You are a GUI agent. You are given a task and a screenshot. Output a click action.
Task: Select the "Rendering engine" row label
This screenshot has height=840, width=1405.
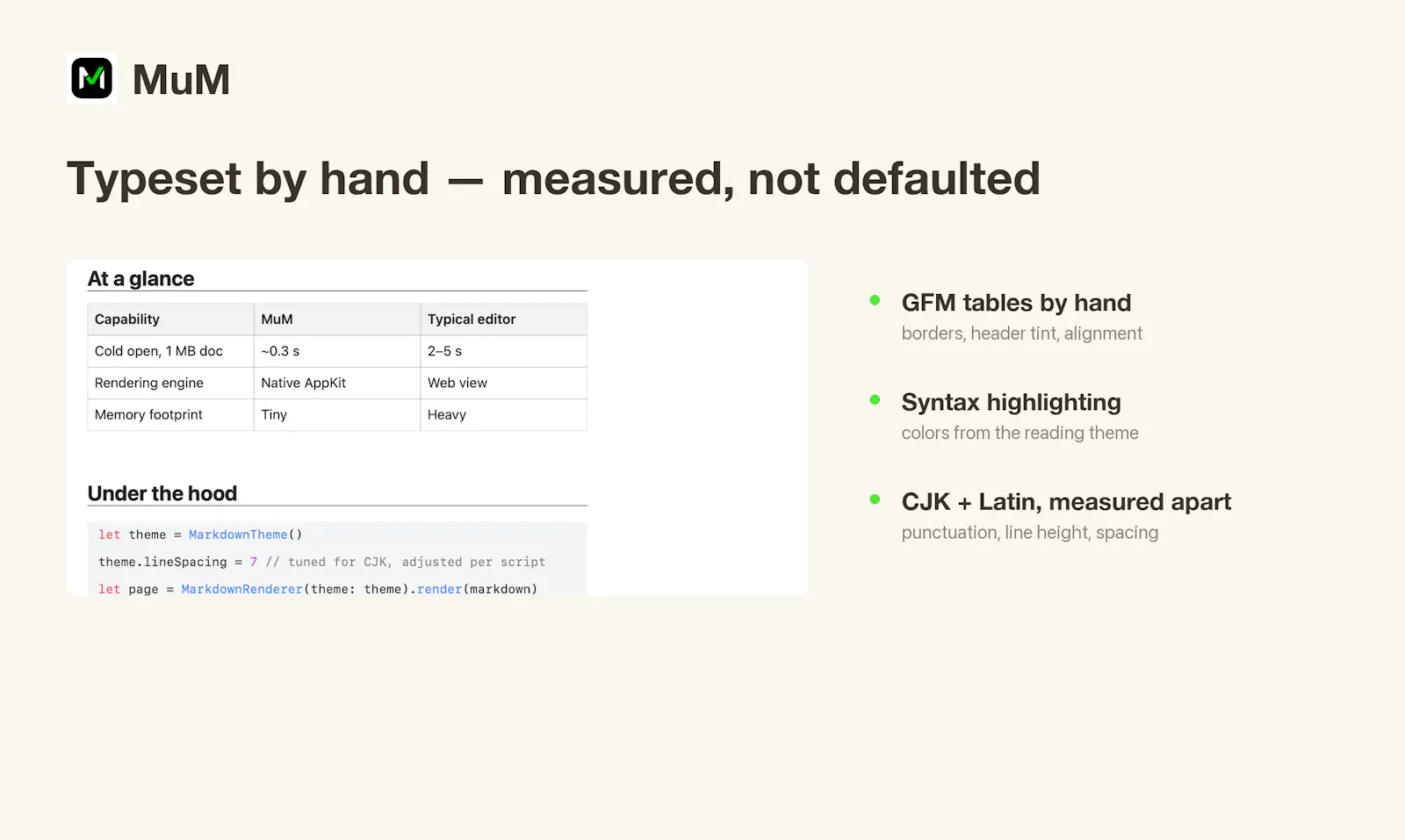pos(149,383)
